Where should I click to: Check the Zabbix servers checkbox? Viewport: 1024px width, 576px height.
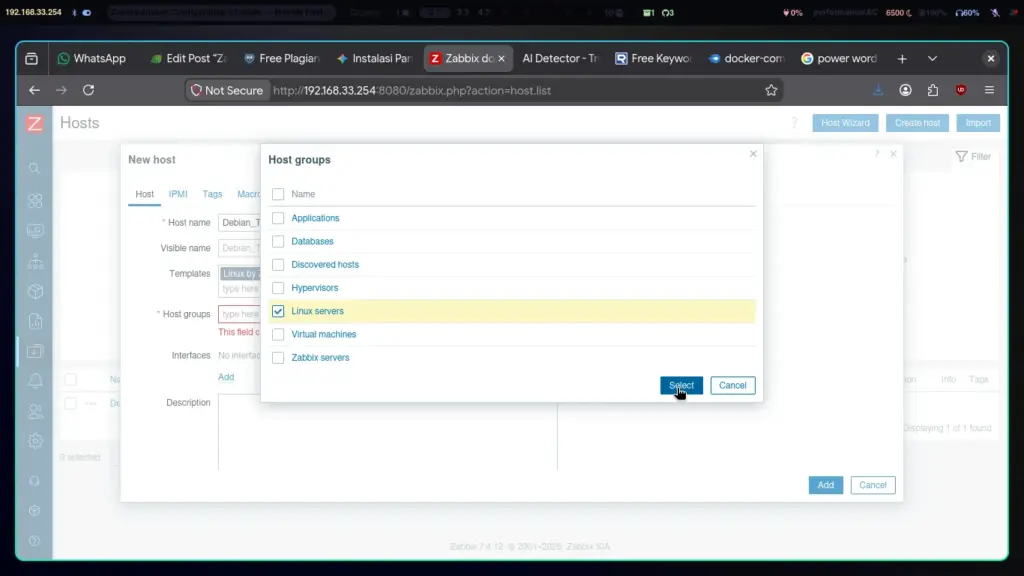(x=278, y=358)
